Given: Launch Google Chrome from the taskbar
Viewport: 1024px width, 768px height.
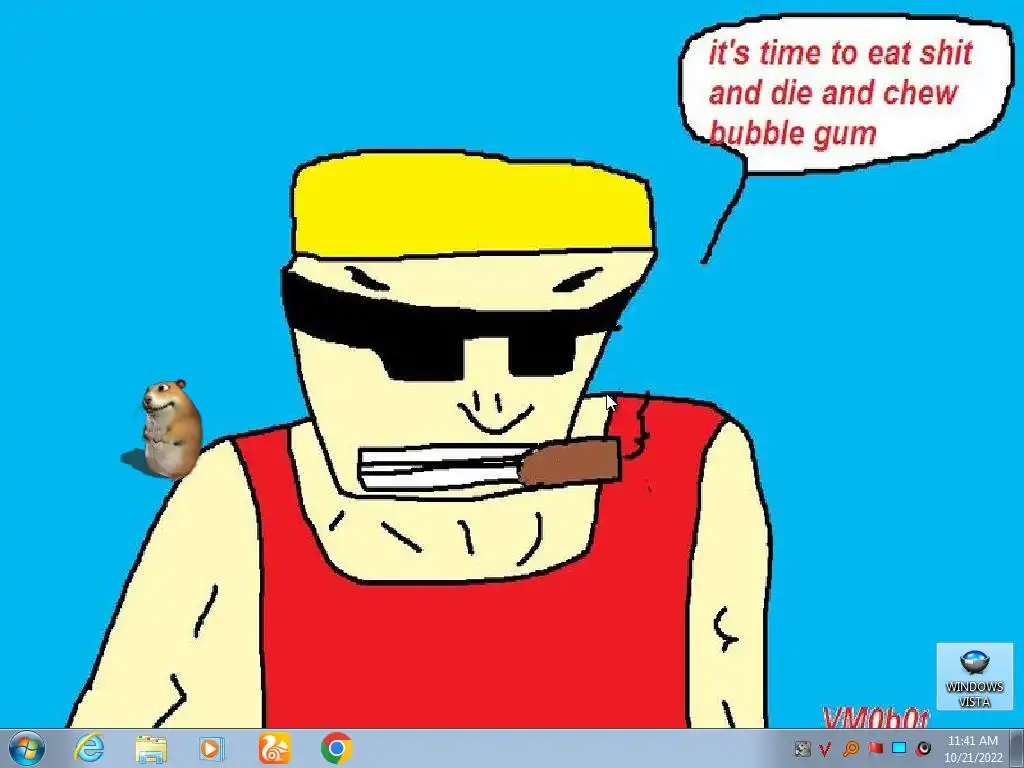Looking at the screenshot, I should (336, 748).
